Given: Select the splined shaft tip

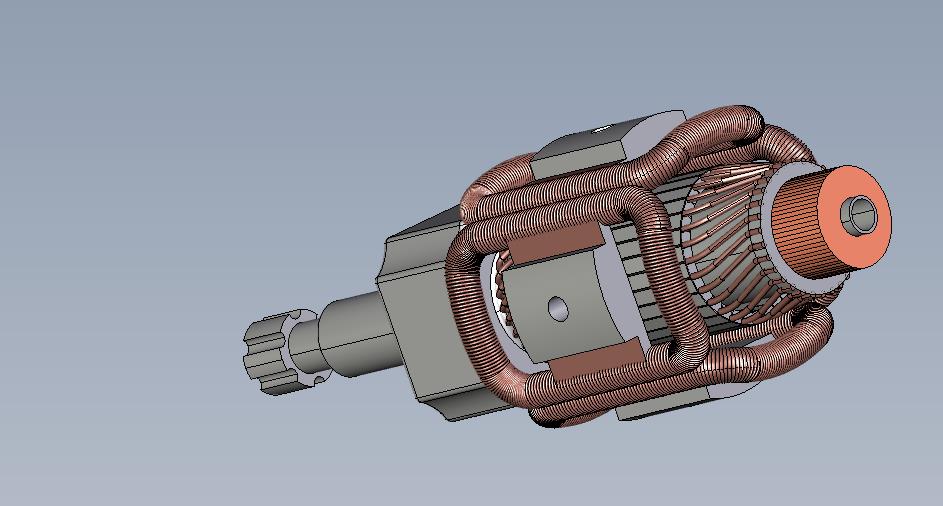Looking at the screenshot, I should 269,355.
